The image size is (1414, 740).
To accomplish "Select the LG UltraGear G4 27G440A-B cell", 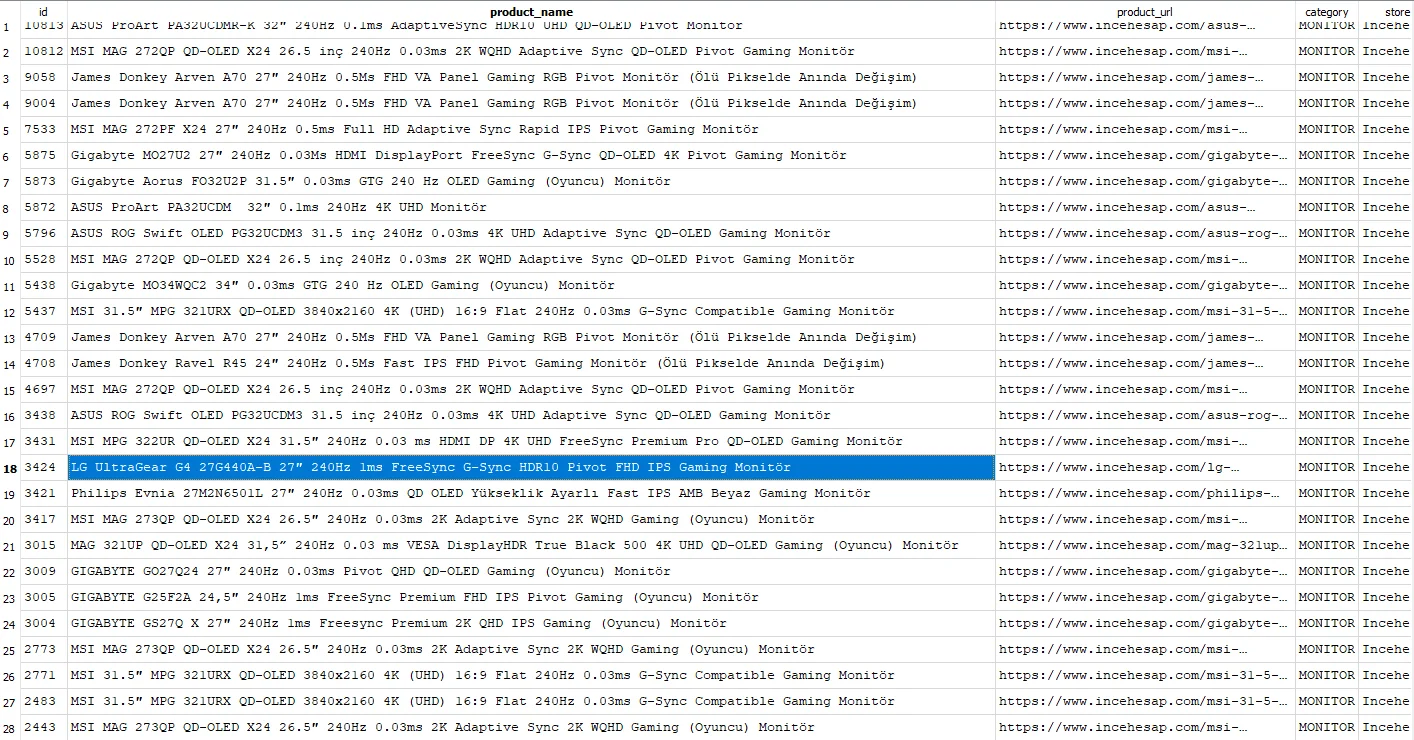I will (531, 467).
